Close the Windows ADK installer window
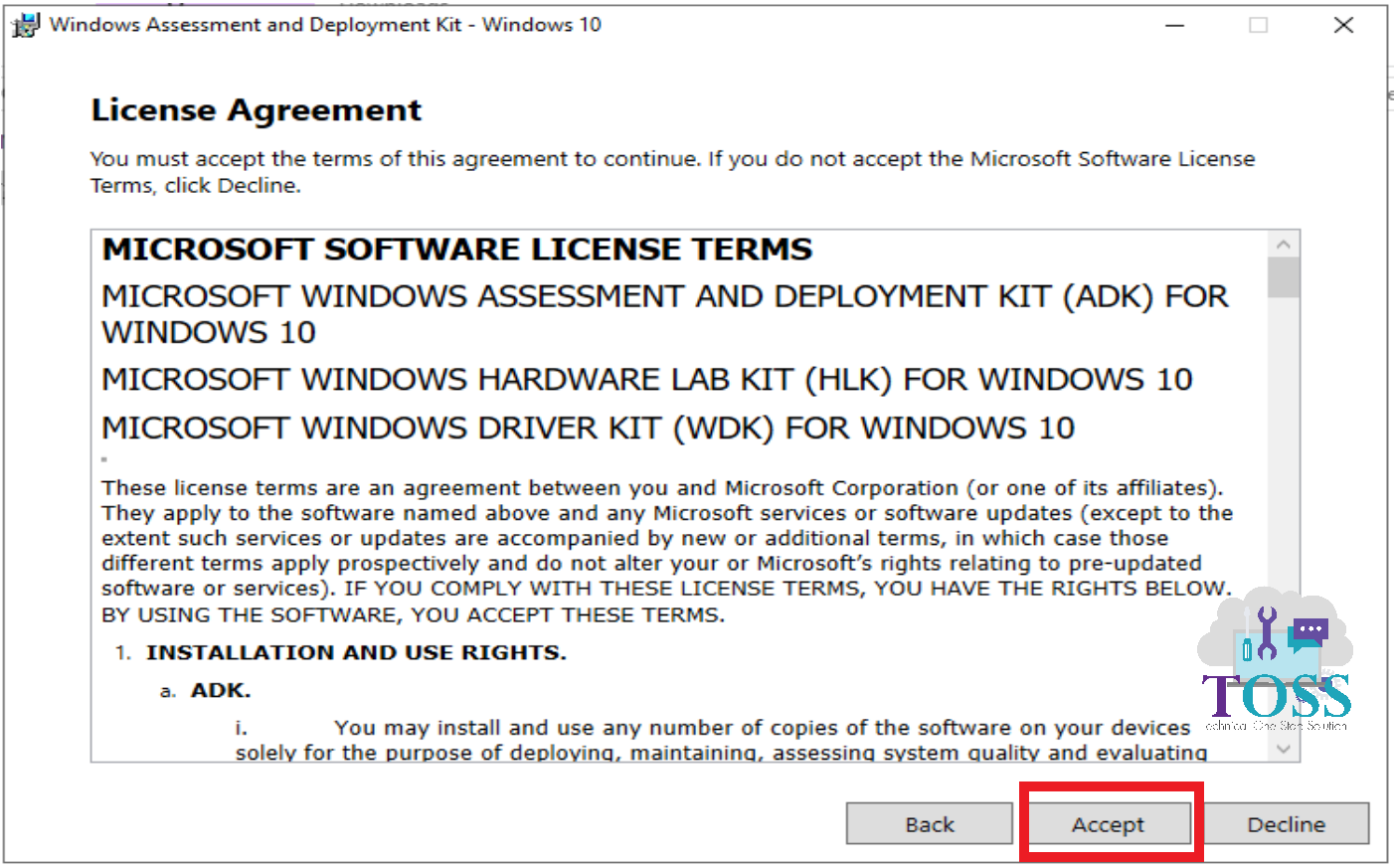The height and width of the screenshot is (868, 1394). (x=1343, y=24)
